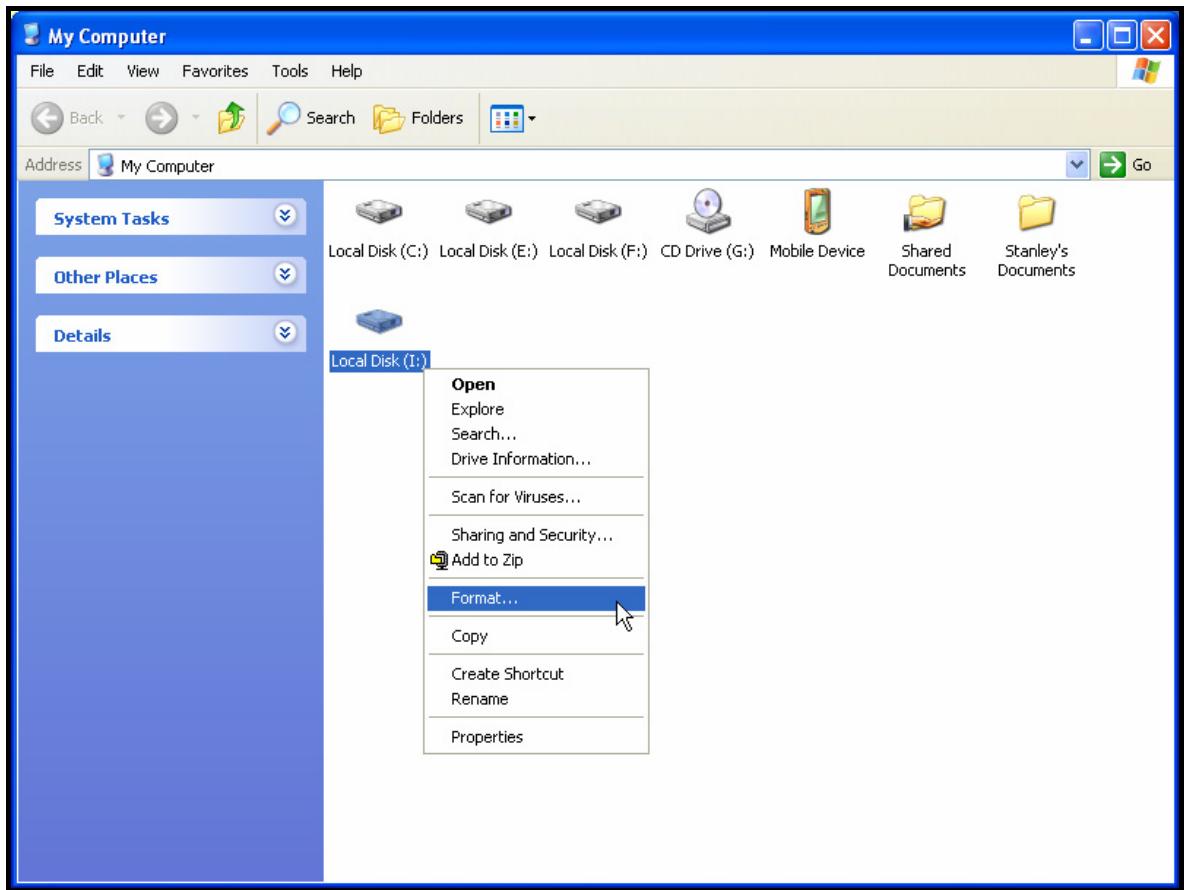The width and height of the screenshot is (1185, 890).
Task: Maximize the My Computer window
Action: (1122, 36)
